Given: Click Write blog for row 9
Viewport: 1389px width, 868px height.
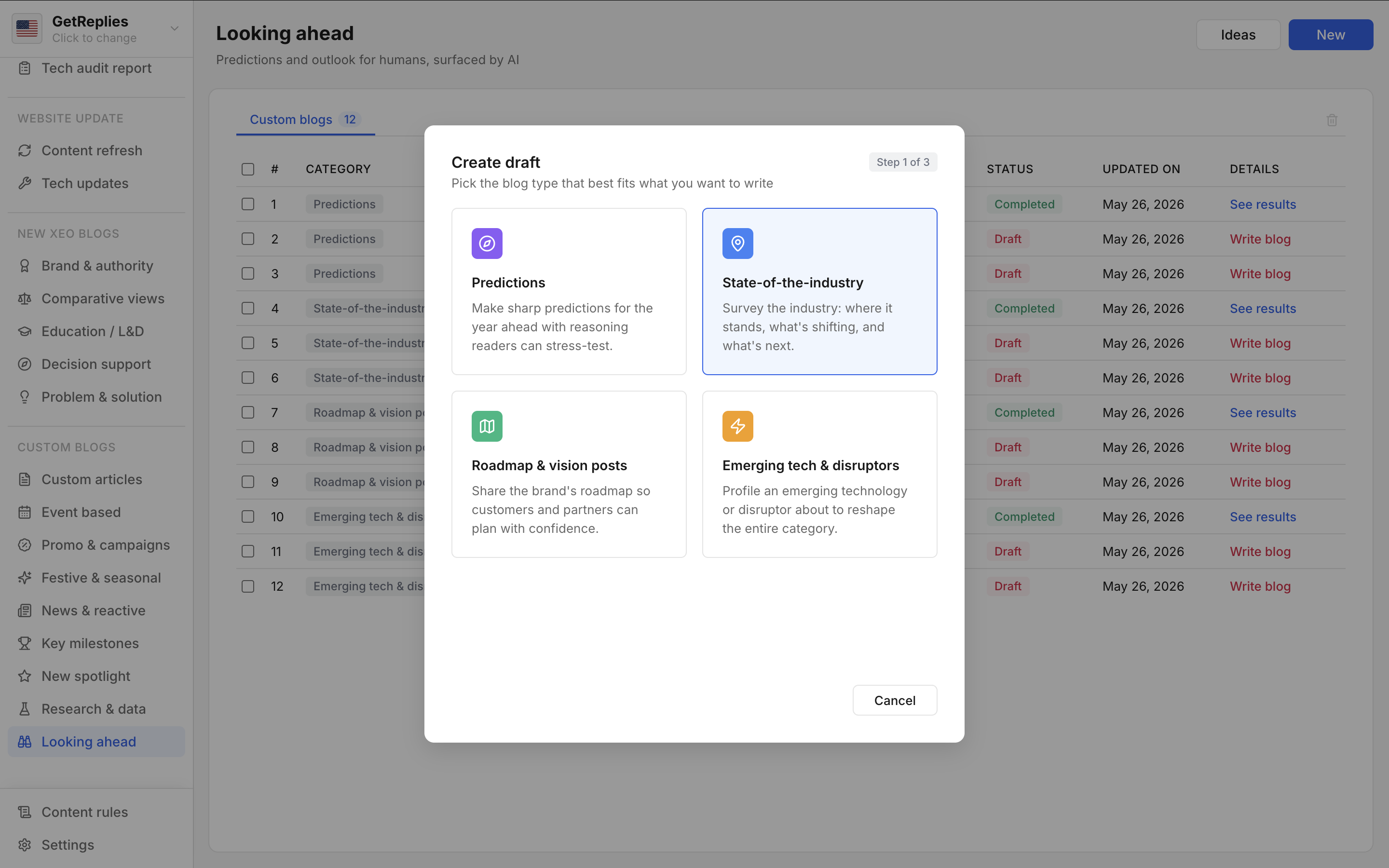Looking at the screenshot, I should coord(1260,482).
